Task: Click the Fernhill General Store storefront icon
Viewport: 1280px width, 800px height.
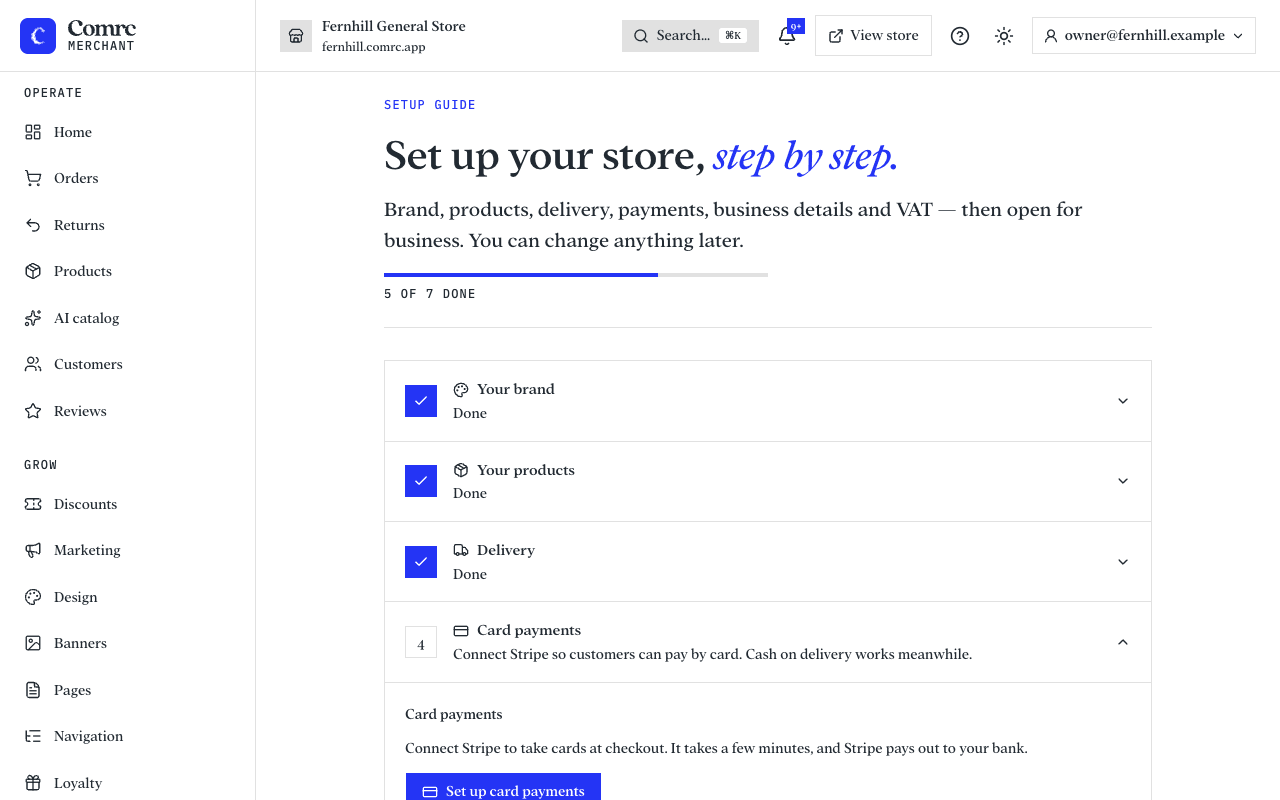Action: (x=296, y=36)
